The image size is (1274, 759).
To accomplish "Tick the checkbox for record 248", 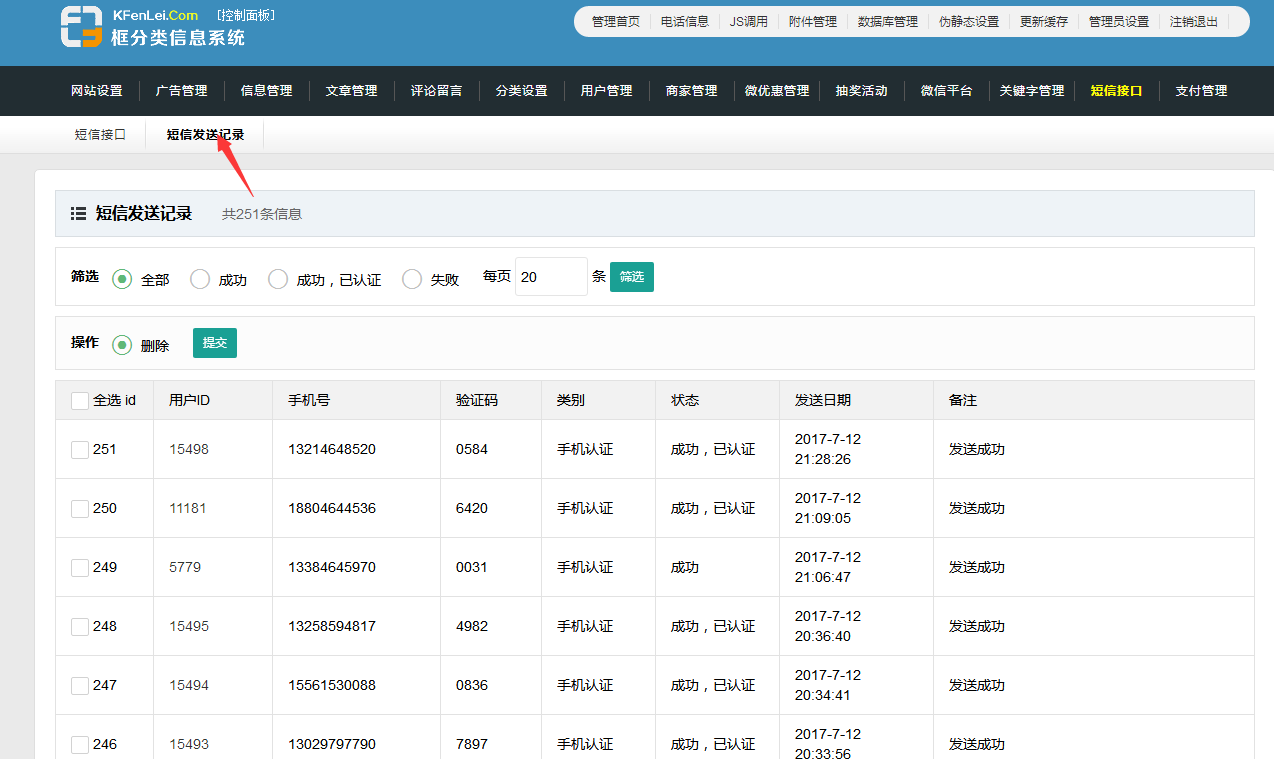I will coord(80,627).
